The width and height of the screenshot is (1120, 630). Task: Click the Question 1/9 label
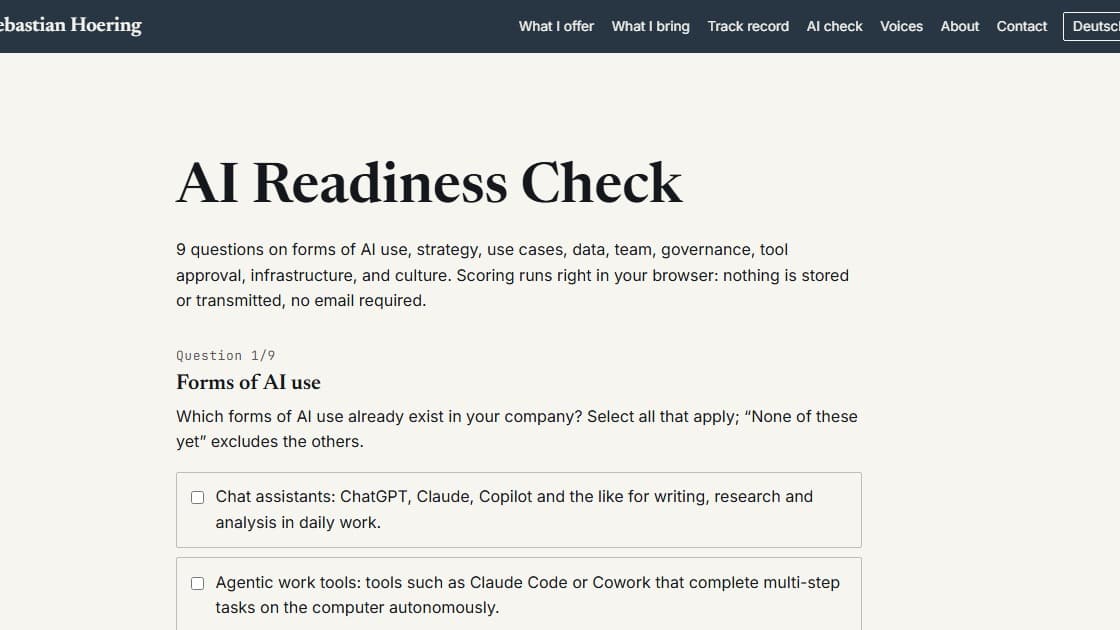pos(226,355)
